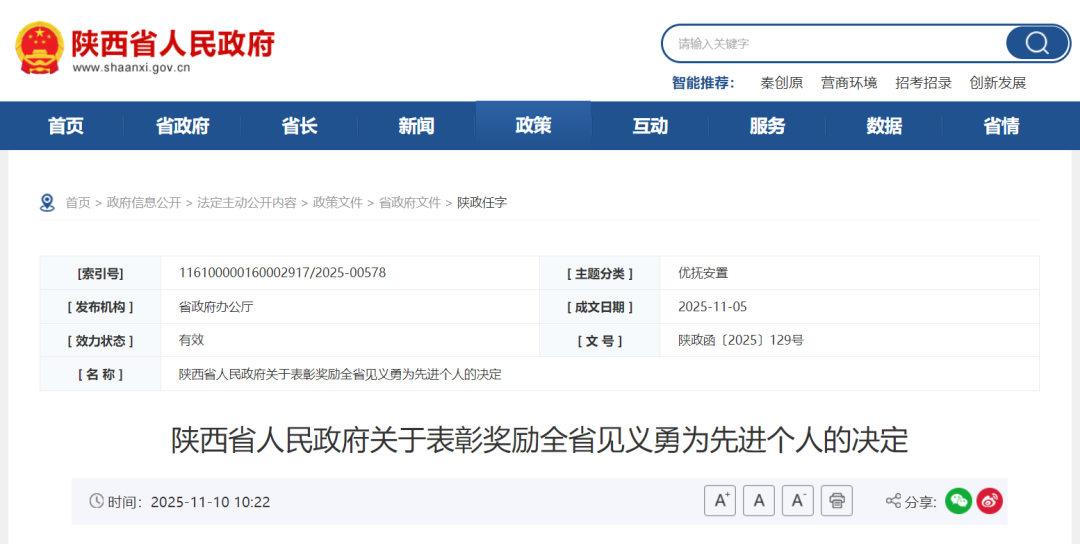Image resolution: width=1080 pixels, height=544 pixels.
Task: Open the 首页 navigation tab
Action: (66, 126)
